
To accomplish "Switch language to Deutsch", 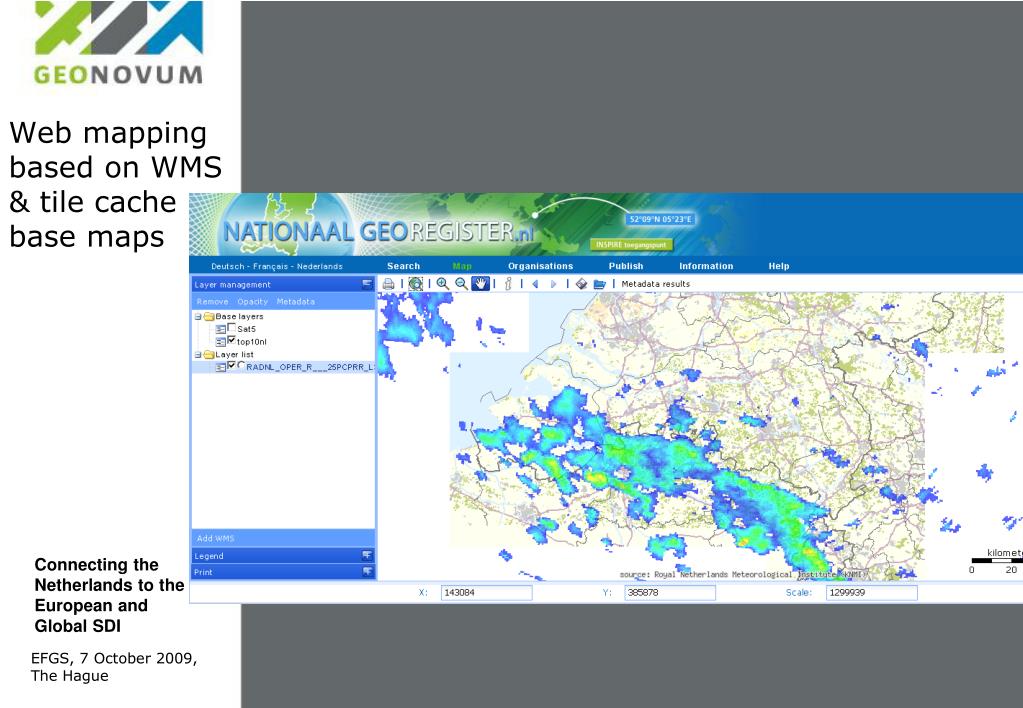I will (228, 266).
